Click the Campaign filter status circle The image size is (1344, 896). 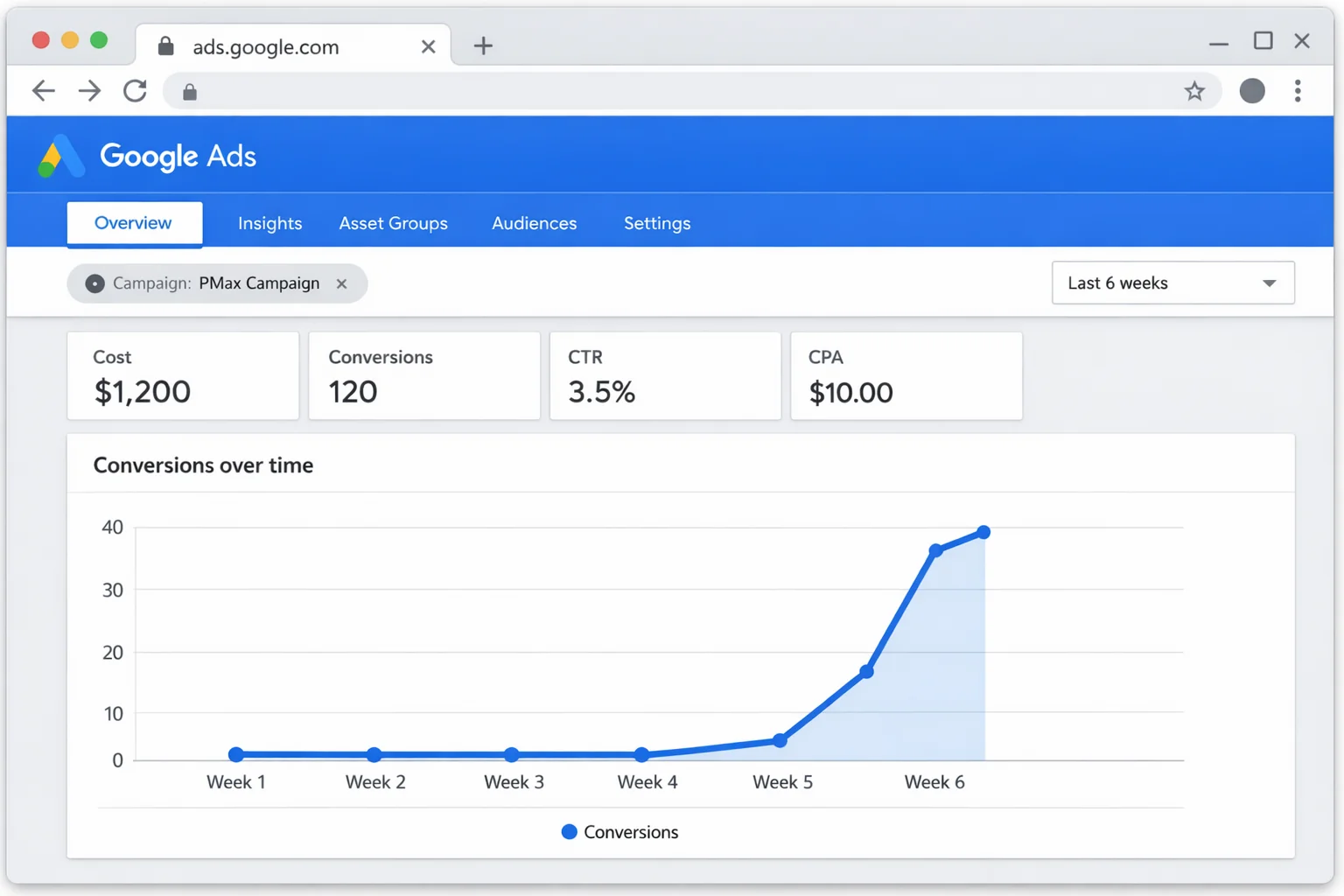coord(94,283)
